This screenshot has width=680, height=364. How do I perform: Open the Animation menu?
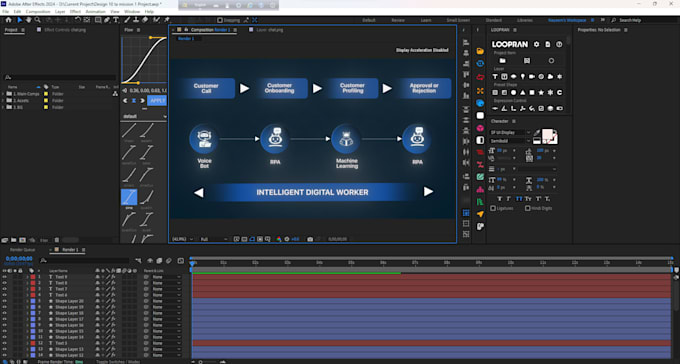95,12
